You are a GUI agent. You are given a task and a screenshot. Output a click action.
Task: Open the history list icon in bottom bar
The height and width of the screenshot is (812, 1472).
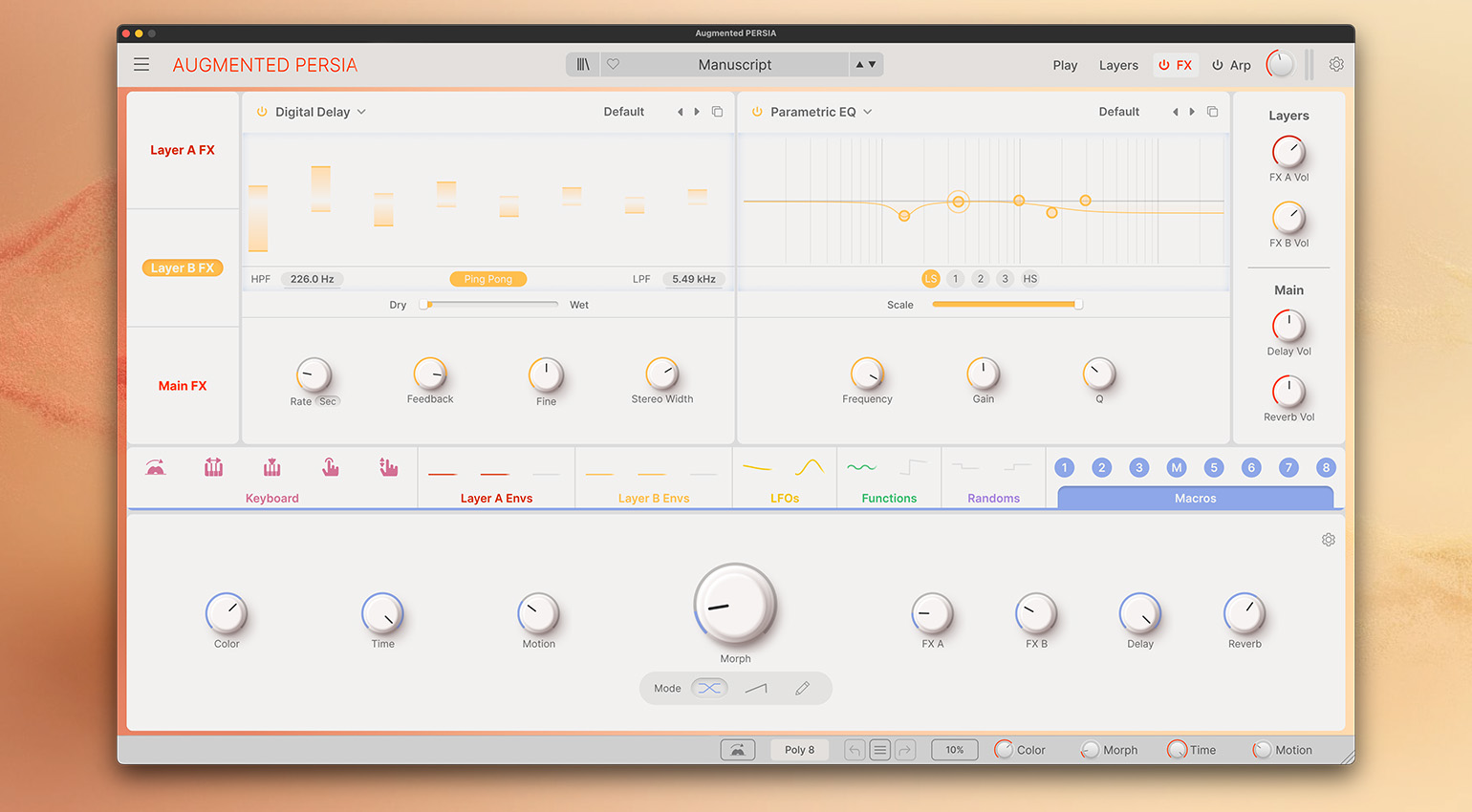880,750
